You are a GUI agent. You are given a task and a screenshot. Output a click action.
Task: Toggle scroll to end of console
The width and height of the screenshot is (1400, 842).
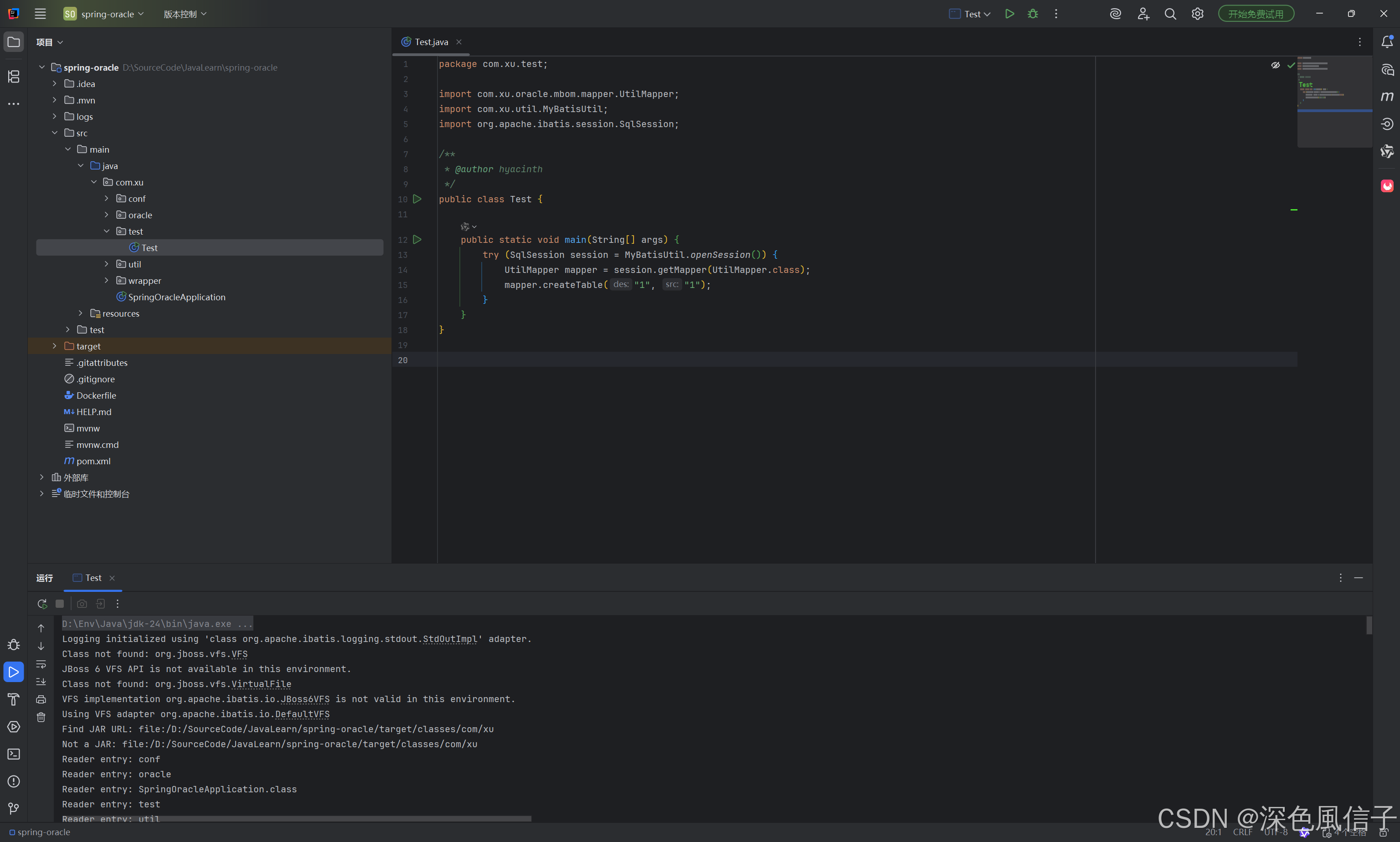(41, 682)
